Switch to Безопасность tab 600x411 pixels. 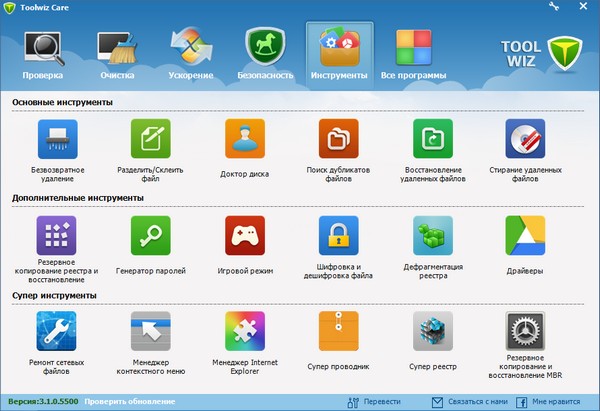(265, 55)
